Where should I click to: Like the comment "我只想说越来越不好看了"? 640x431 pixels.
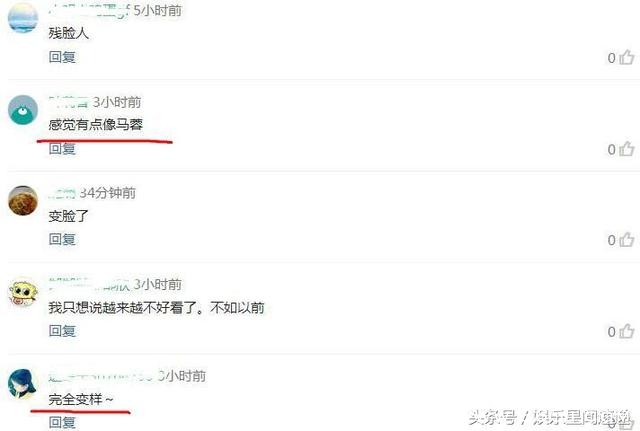tap(627, 331)
